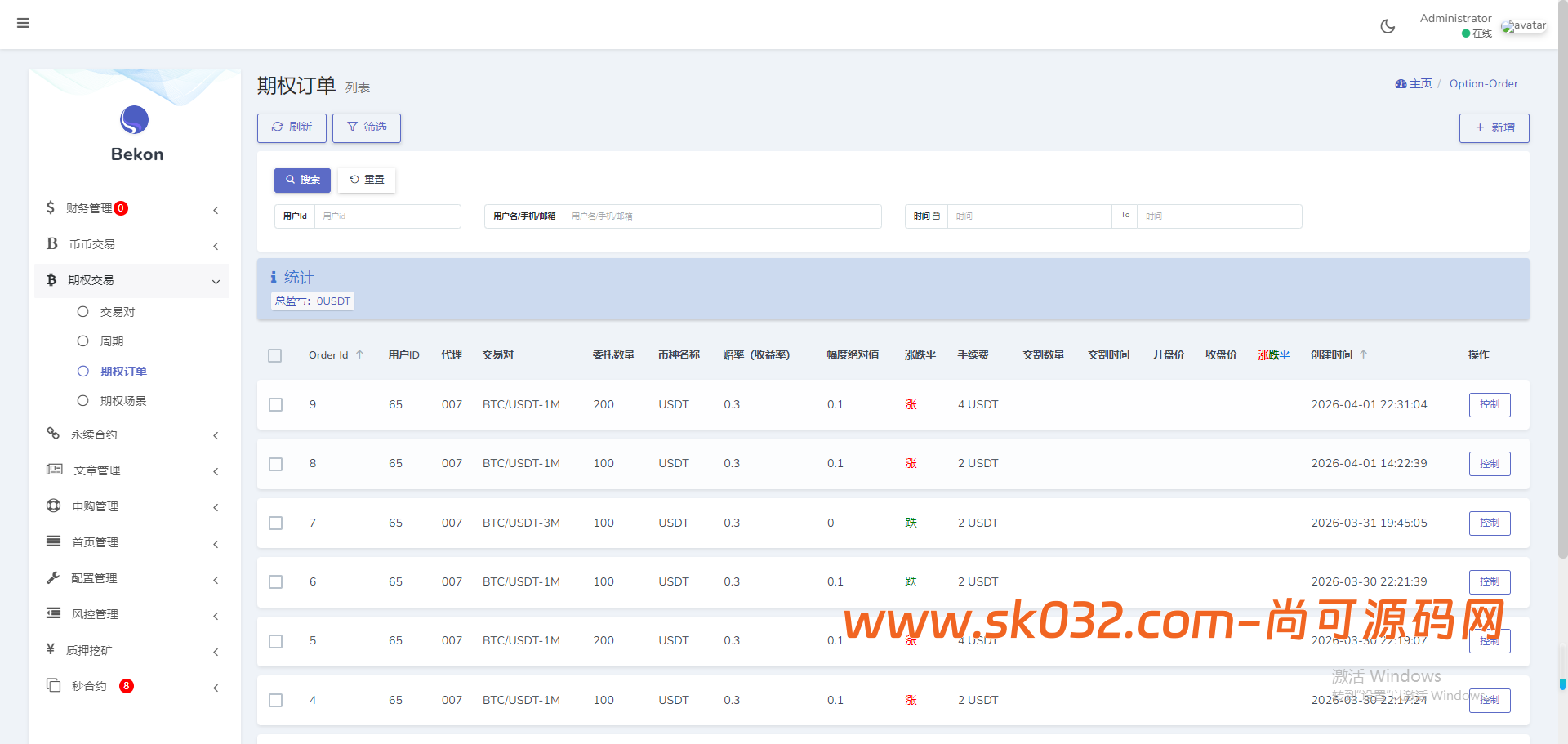The image size is (1568, 744).
Task: Select all orders with header checkbox
Action: pos(275,355)
